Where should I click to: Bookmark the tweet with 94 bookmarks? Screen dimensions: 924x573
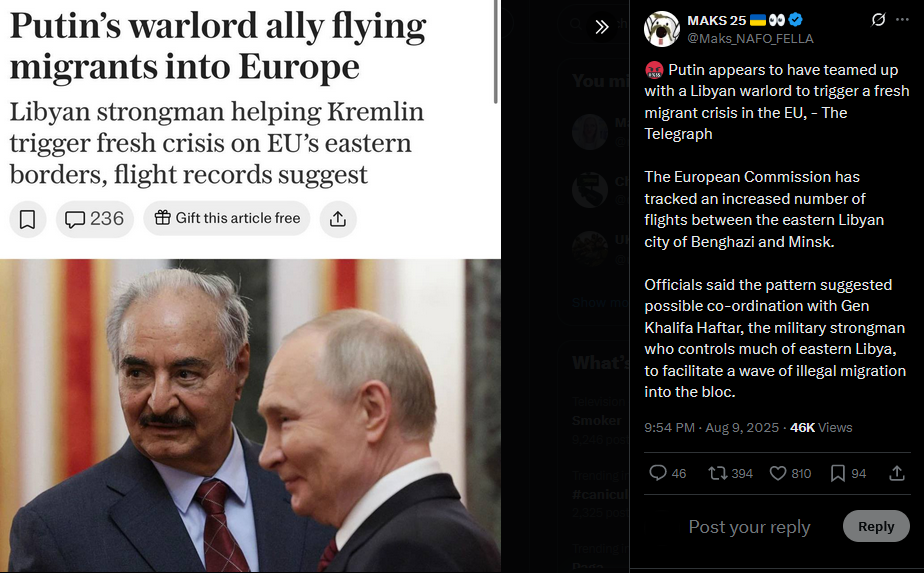(837, 473)
